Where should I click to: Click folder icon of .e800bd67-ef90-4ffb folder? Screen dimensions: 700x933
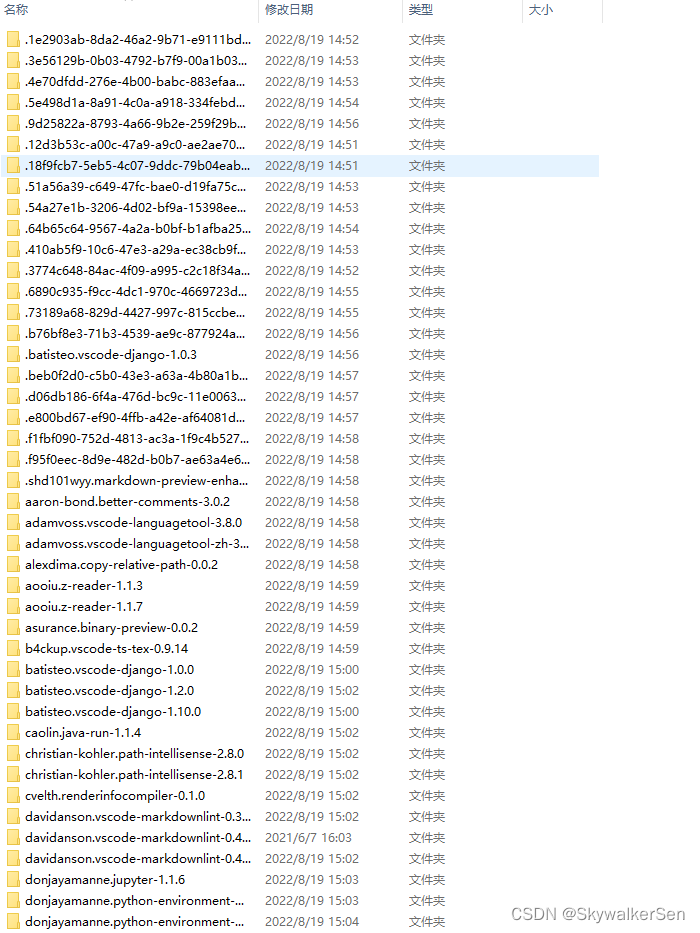pos(13,418)
